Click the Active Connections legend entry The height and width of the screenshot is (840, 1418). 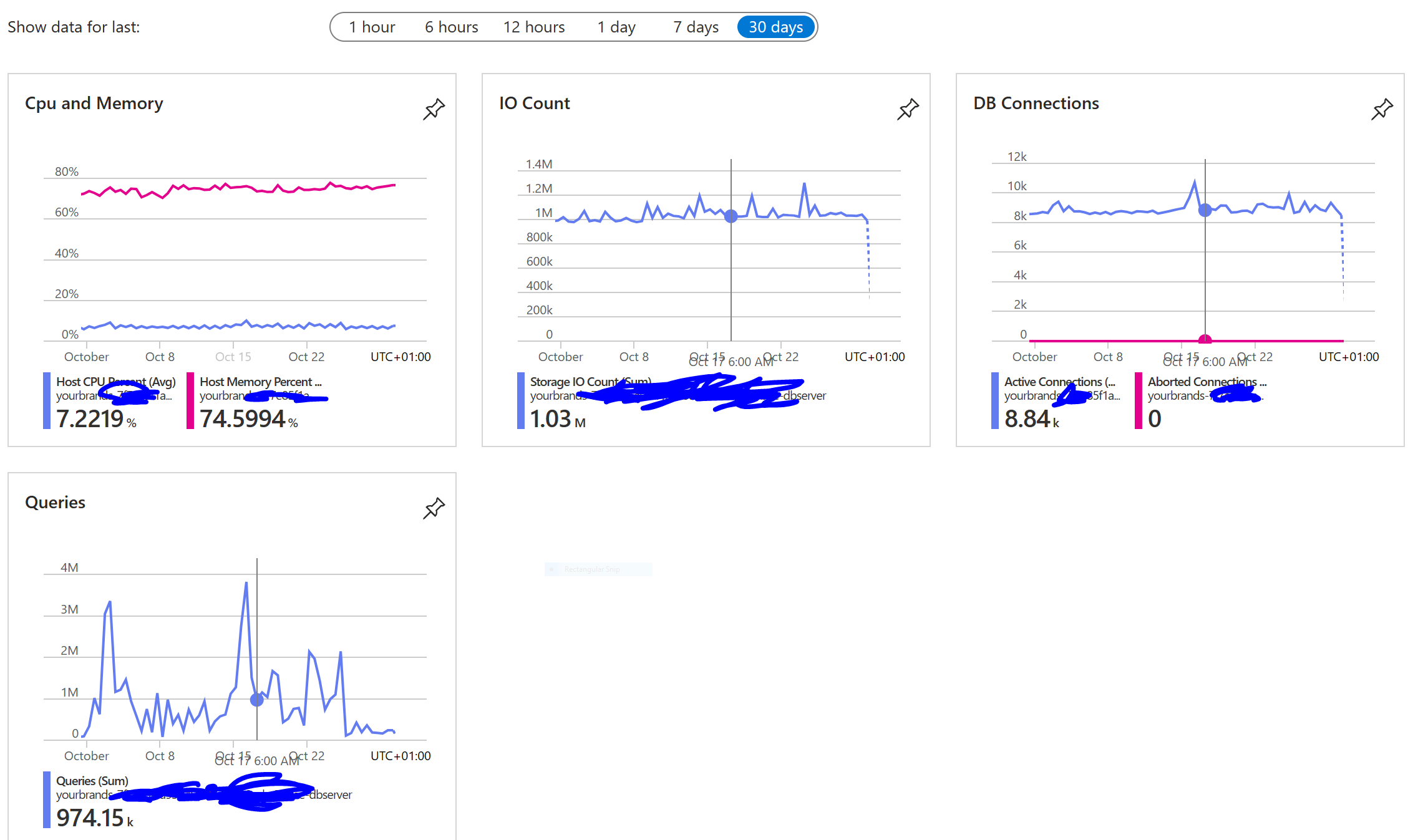tap(1060, 382)
